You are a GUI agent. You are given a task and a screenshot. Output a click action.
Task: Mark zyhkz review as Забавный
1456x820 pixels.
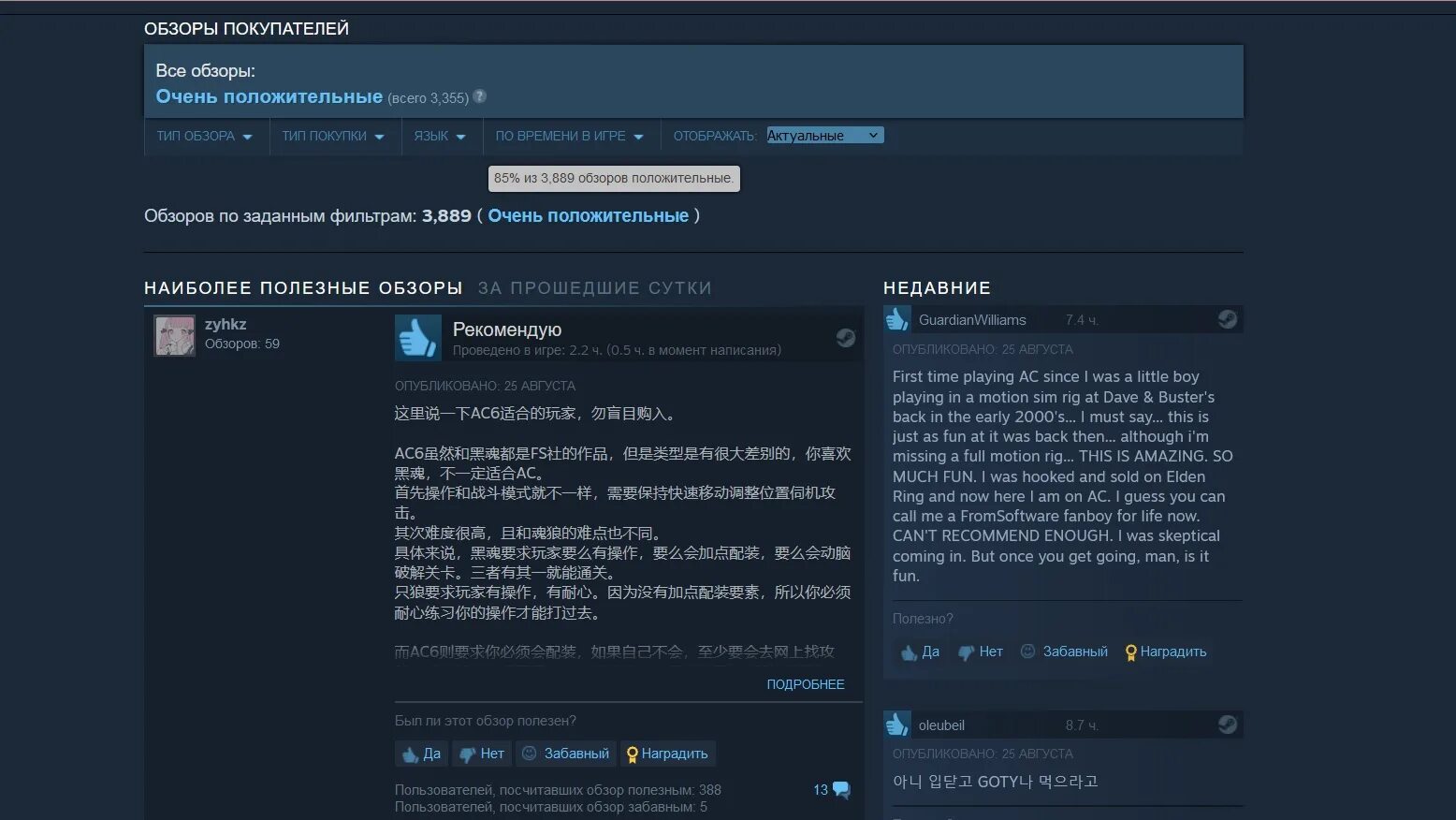[565, 754]
